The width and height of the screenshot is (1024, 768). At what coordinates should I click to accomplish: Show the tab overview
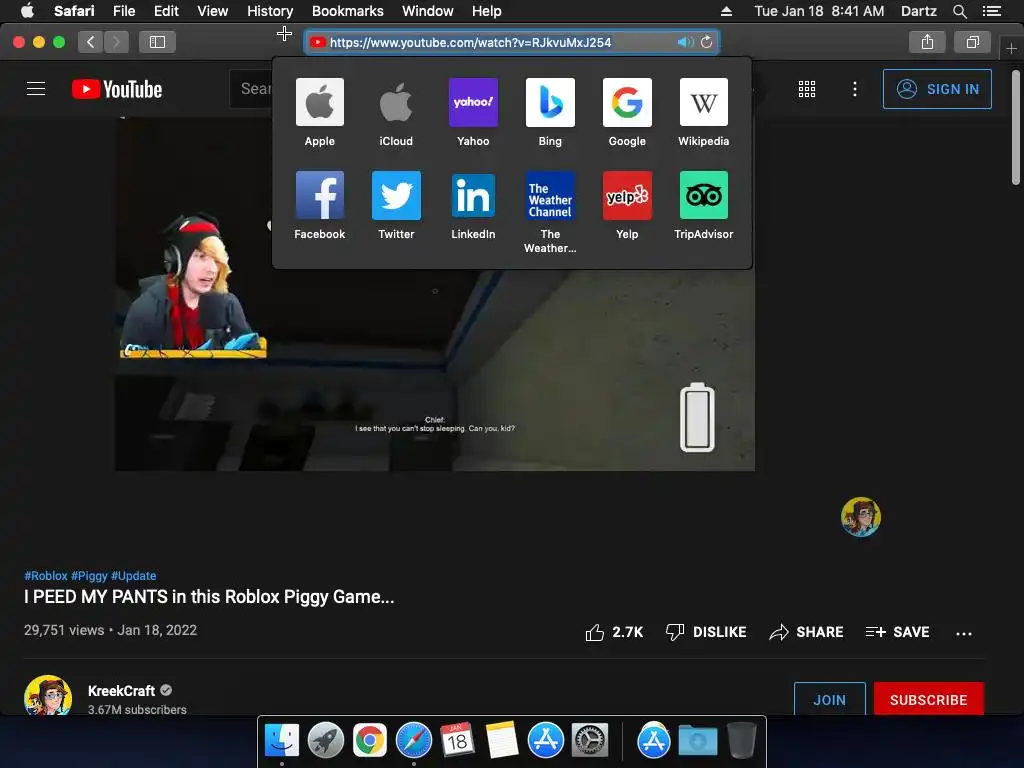click(x=972, y=42)
